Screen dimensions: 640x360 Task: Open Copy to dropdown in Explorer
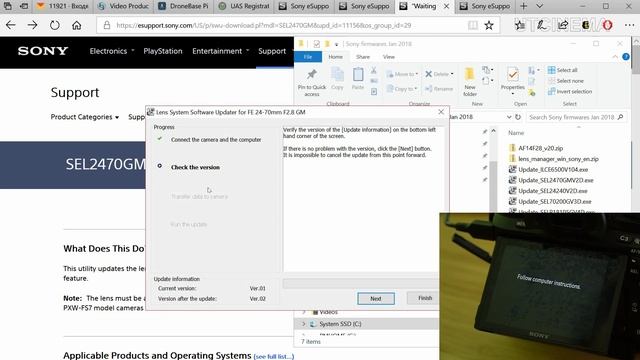[402, 89]
